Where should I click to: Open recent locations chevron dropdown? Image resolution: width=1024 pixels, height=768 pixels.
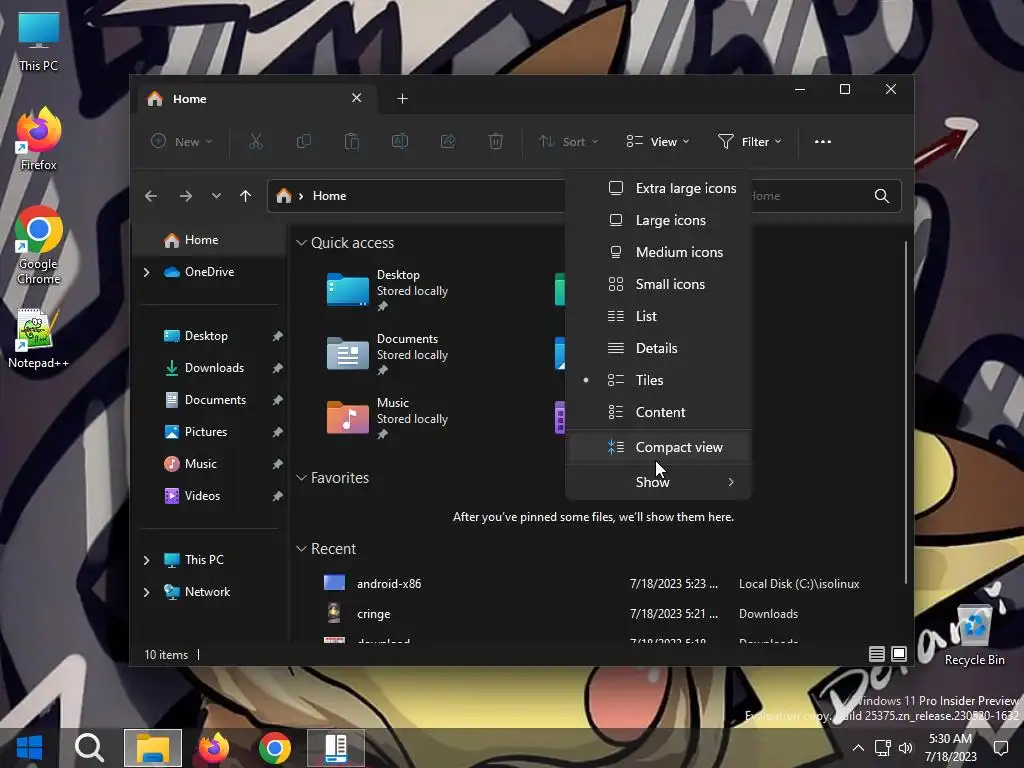point(216,196)
